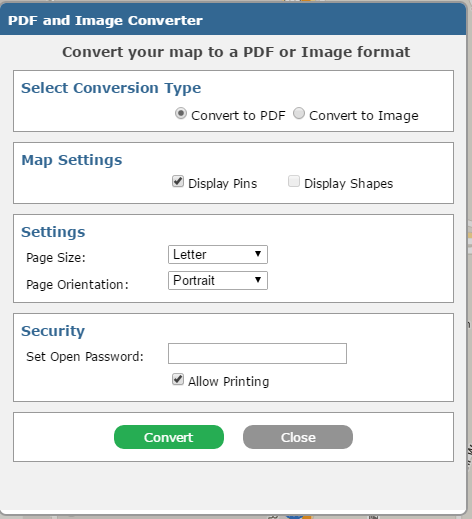Choose the Convert to Image radio option
The width and height of the screenshot is (472, 519).
(x=299, y=114)
